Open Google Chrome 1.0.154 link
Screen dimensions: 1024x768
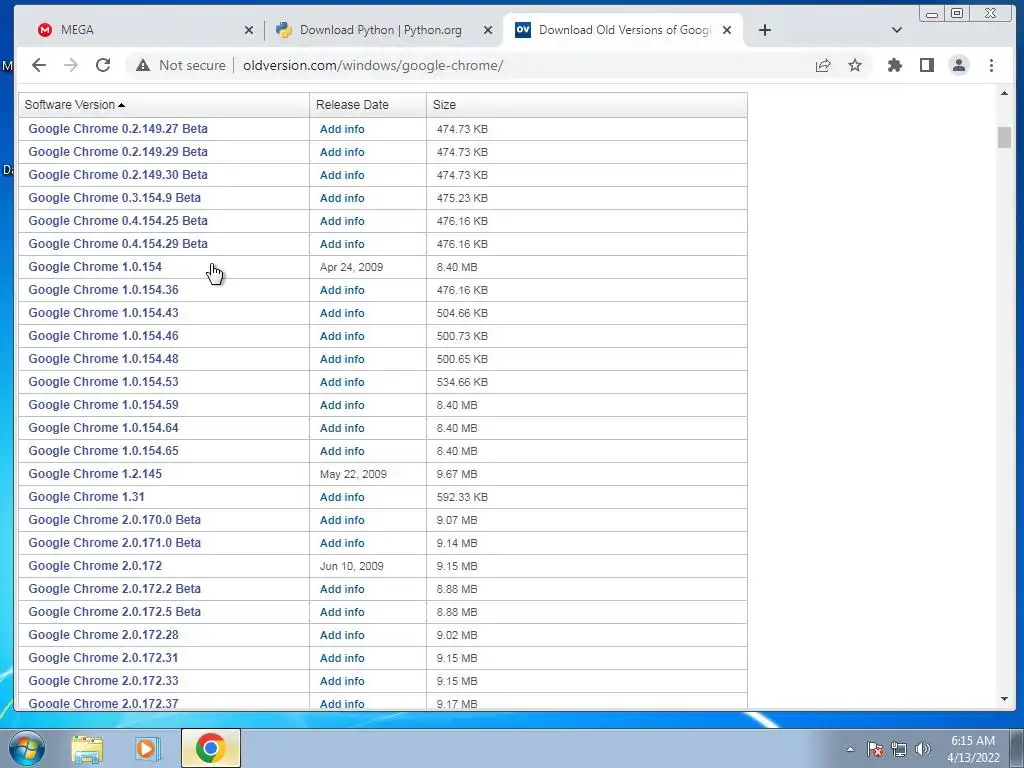tap(95, 266)
